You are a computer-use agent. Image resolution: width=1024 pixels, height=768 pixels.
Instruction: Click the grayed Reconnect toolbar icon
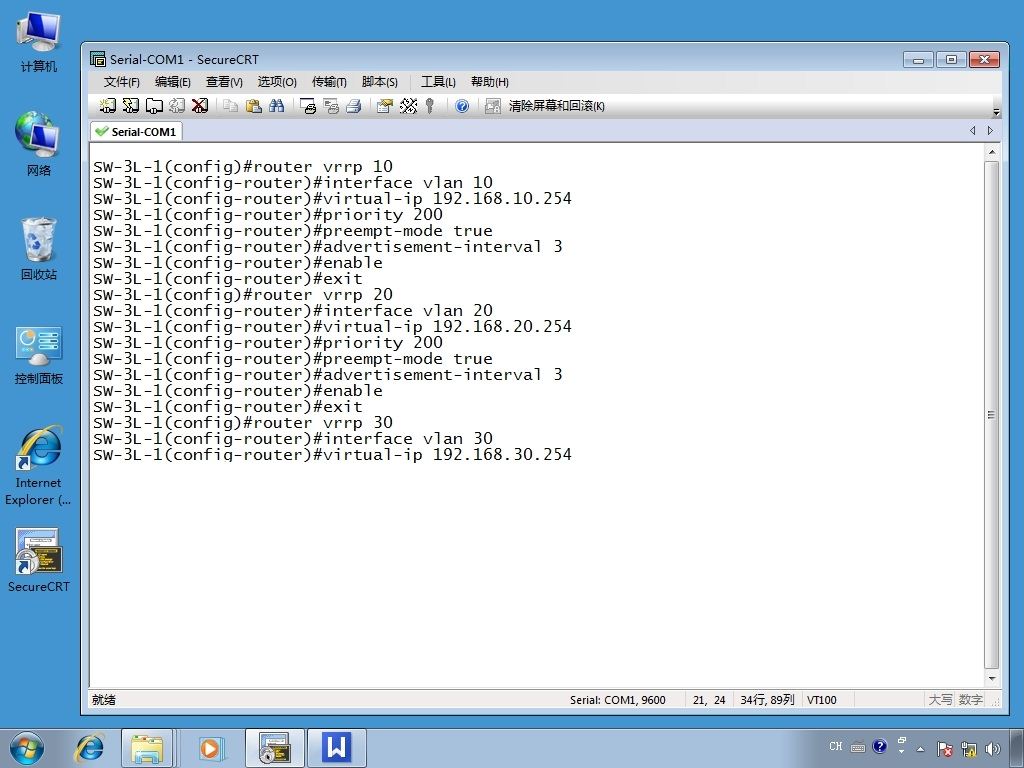click(x=177, y=106)
